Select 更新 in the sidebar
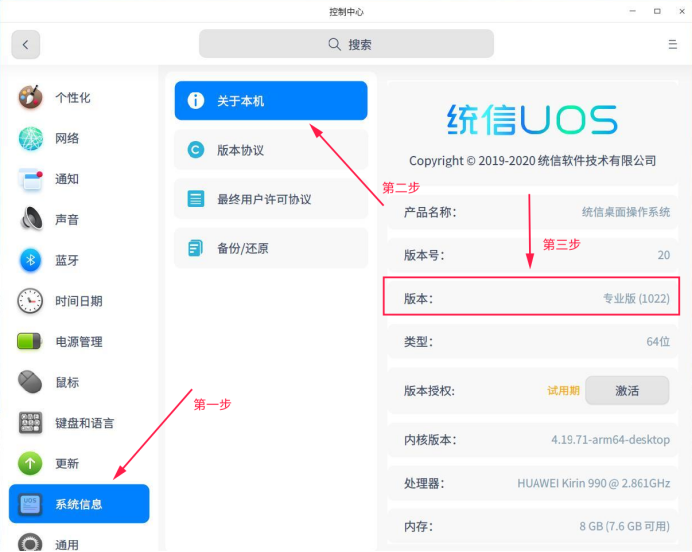 click(x=79, y=463)
